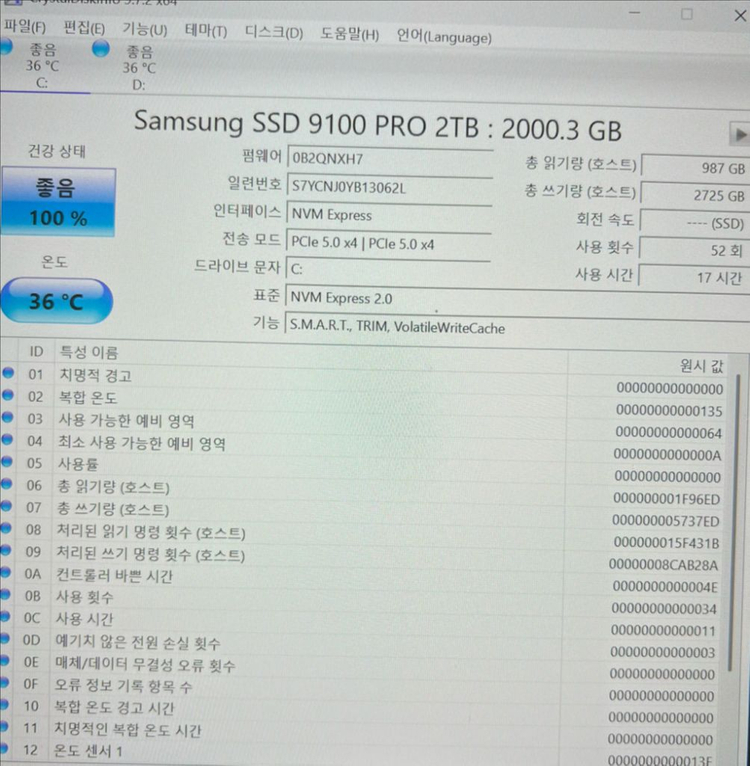Click the D: drive blue status orb
This screenshot has width=750, height=766.
(x=101, y=49)
